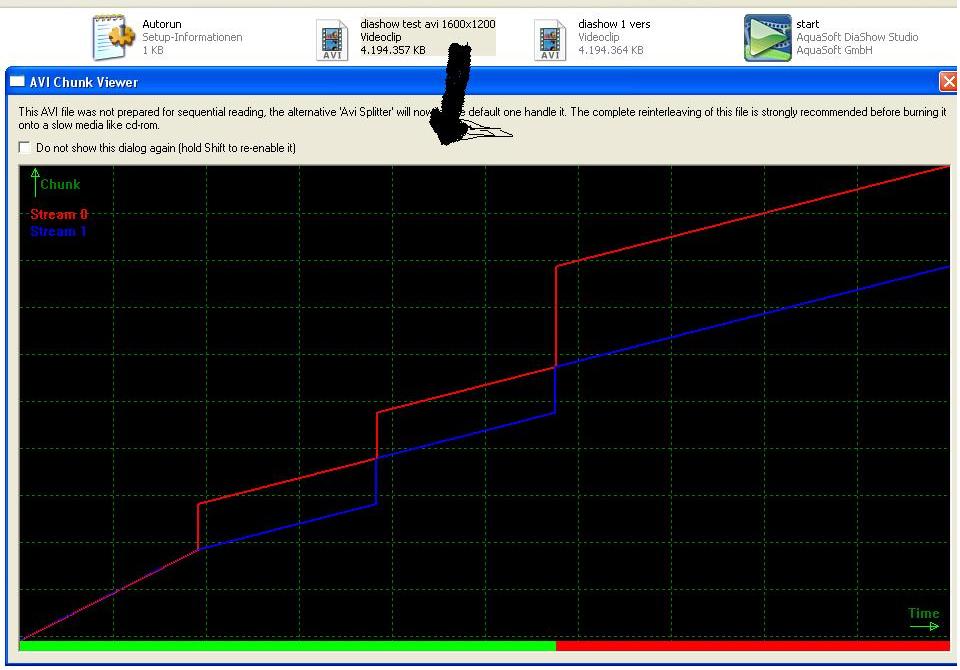Screen dimensions: 960x670
Task: Click the 'diashow test avi 1600x1200' file name
Action: (427, 24)
